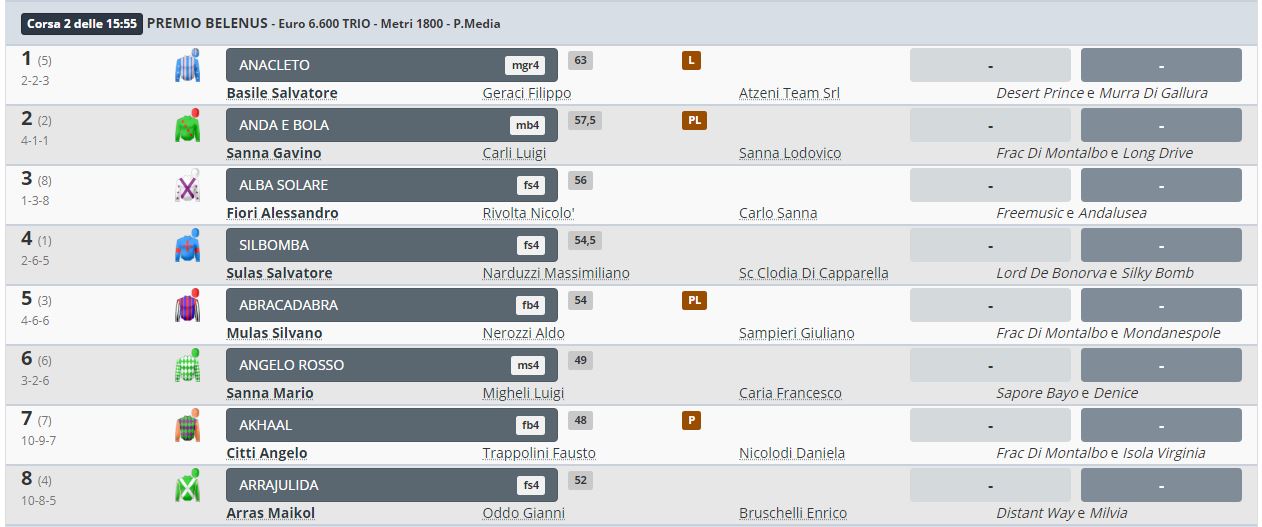The height and width of the screenshot is (527, 1262).
Task: Click Anacleto's blue striped jockey silk icon
Action: 187,66
